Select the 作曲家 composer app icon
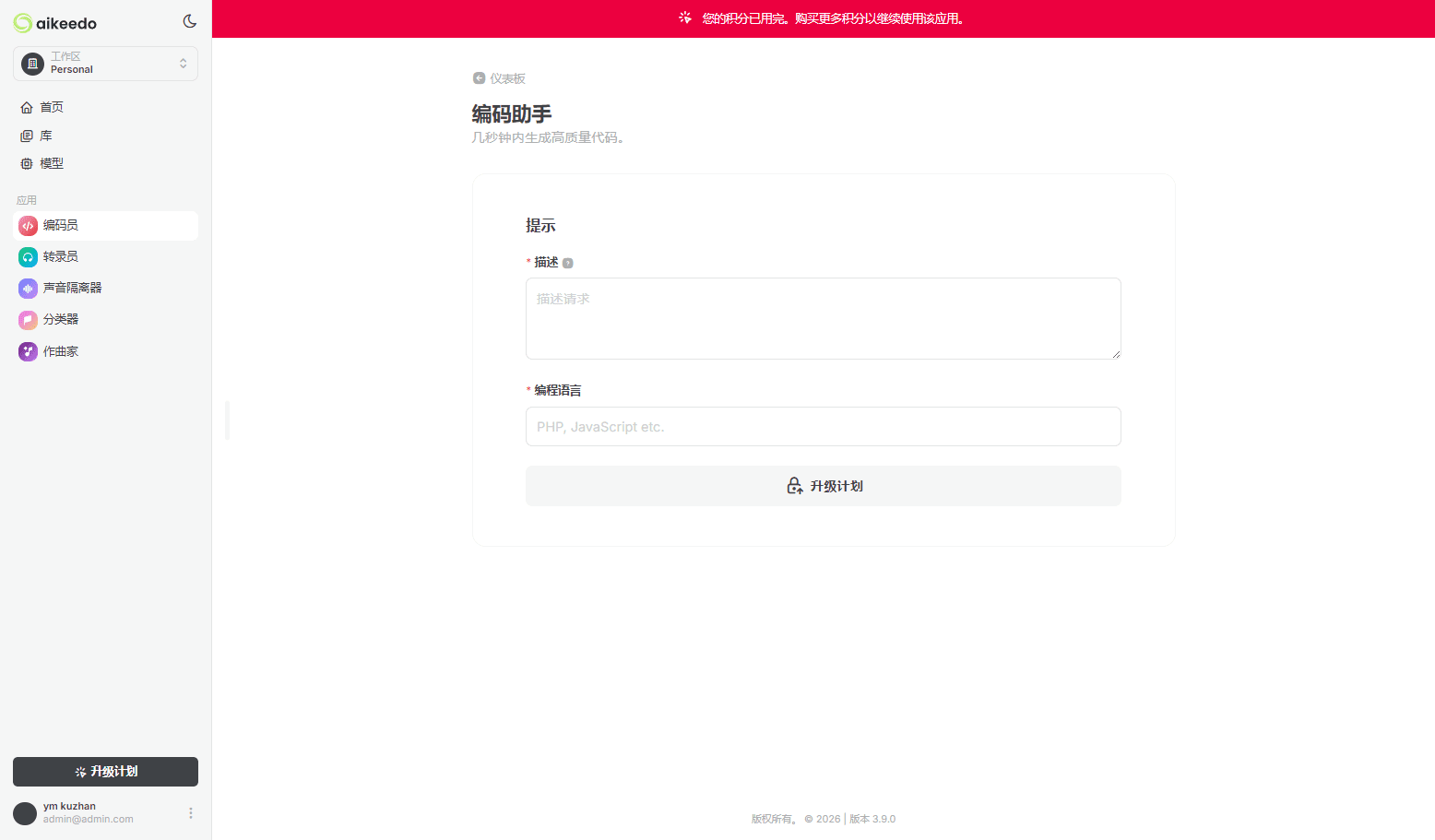This screenshot has width=1435, height=840. pos(27,351)
